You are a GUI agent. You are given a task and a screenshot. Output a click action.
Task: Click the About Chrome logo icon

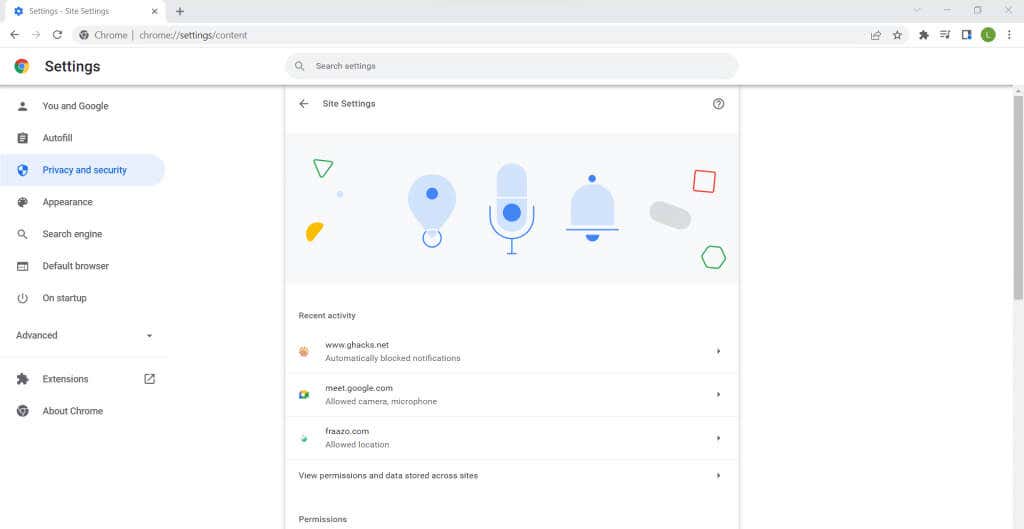coord(23,411)
